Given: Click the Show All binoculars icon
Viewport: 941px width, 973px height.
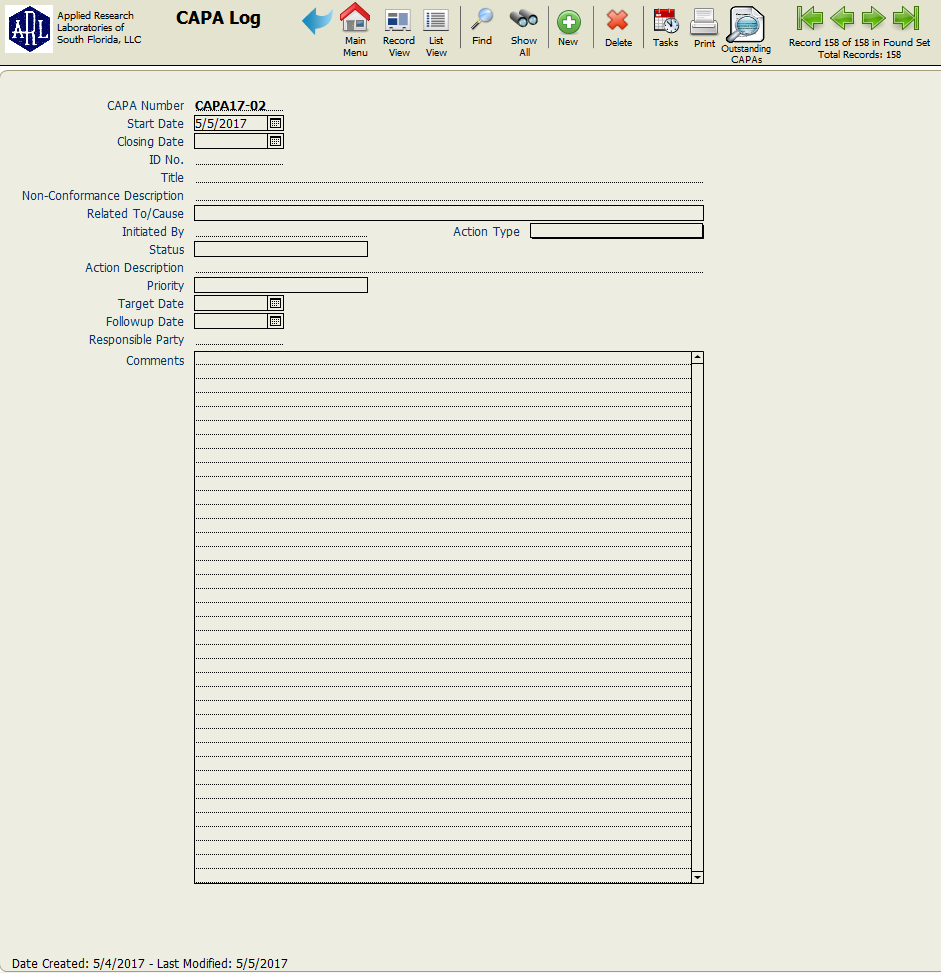Looking at the screenshot, I should click(524, 19).
